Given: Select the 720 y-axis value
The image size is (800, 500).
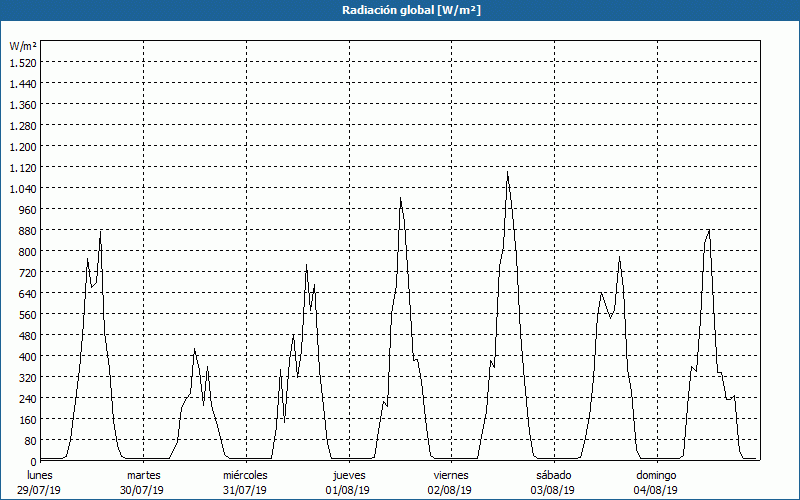Looking at the screenshot, I should [x=28, y=272].
